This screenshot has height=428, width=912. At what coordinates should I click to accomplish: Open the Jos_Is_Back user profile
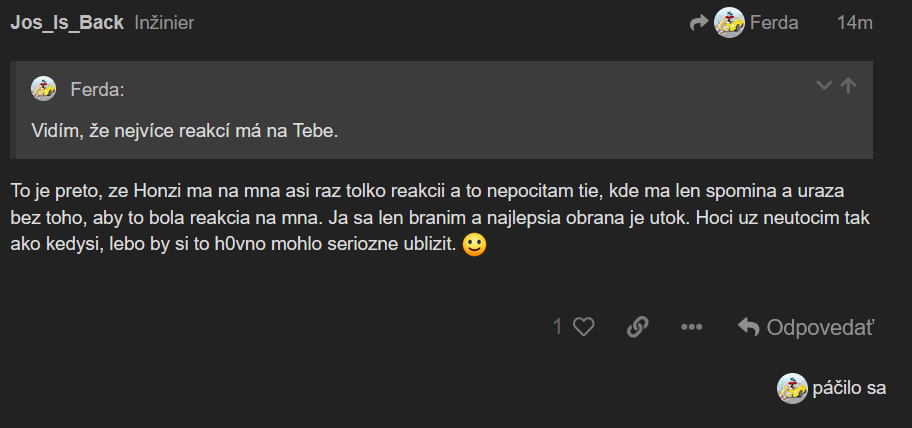tap(67, 22)
